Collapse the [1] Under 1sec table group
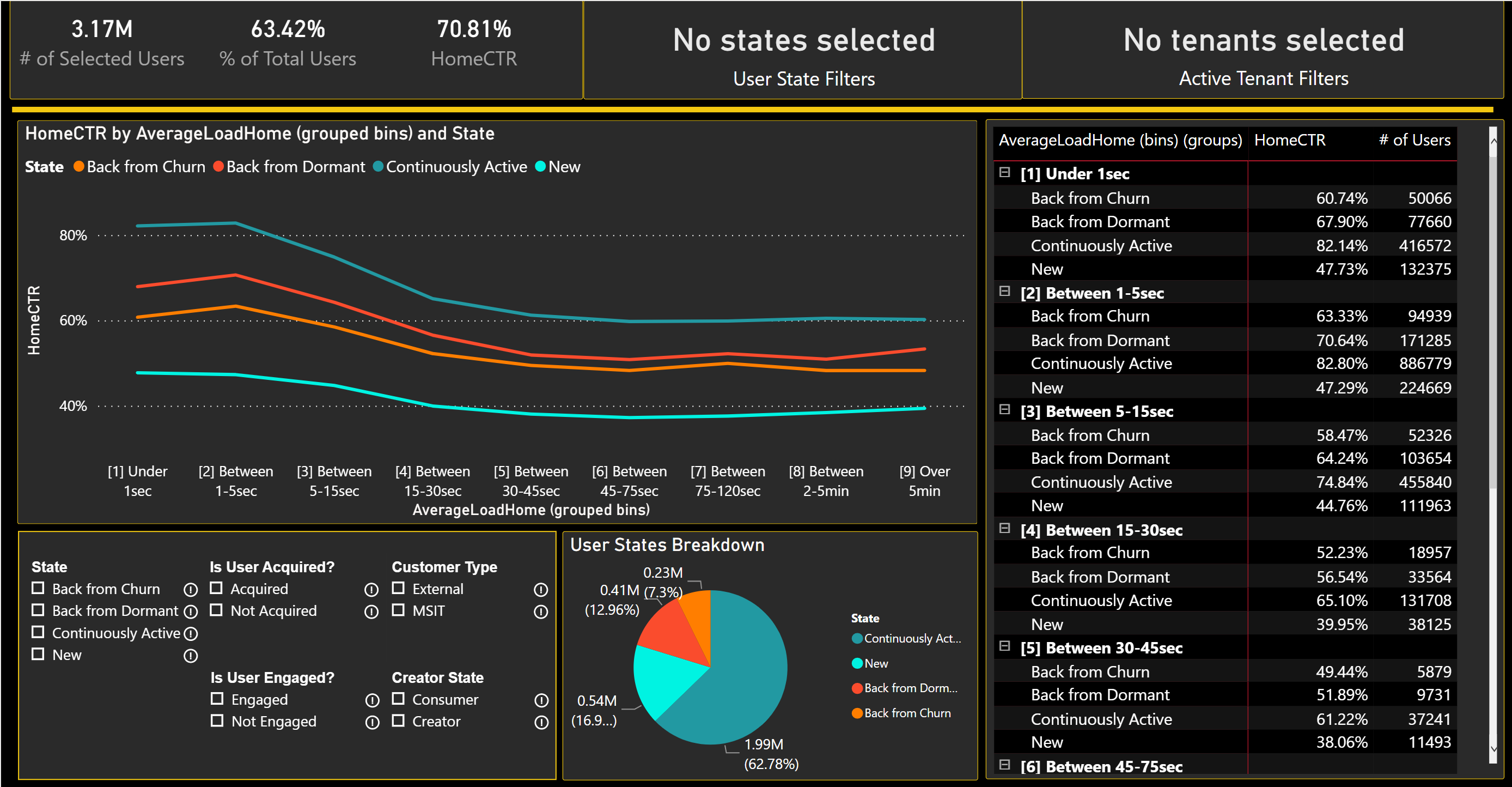 tap(1004, 173)
